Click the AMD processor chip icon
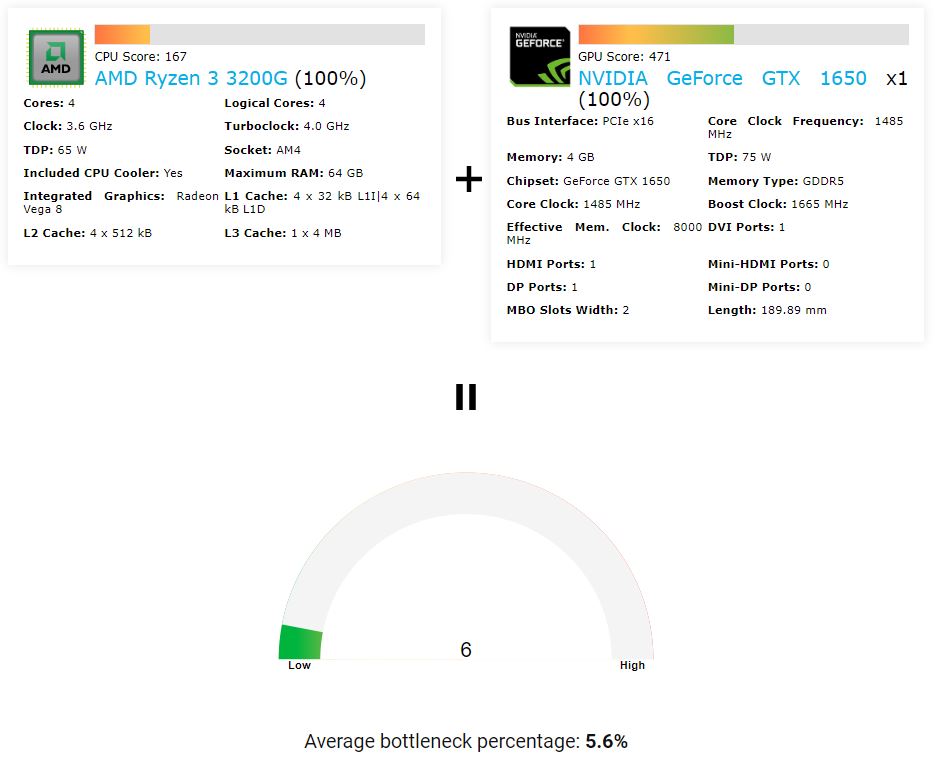Screen dimensions: 935x761 pos(56,57)
